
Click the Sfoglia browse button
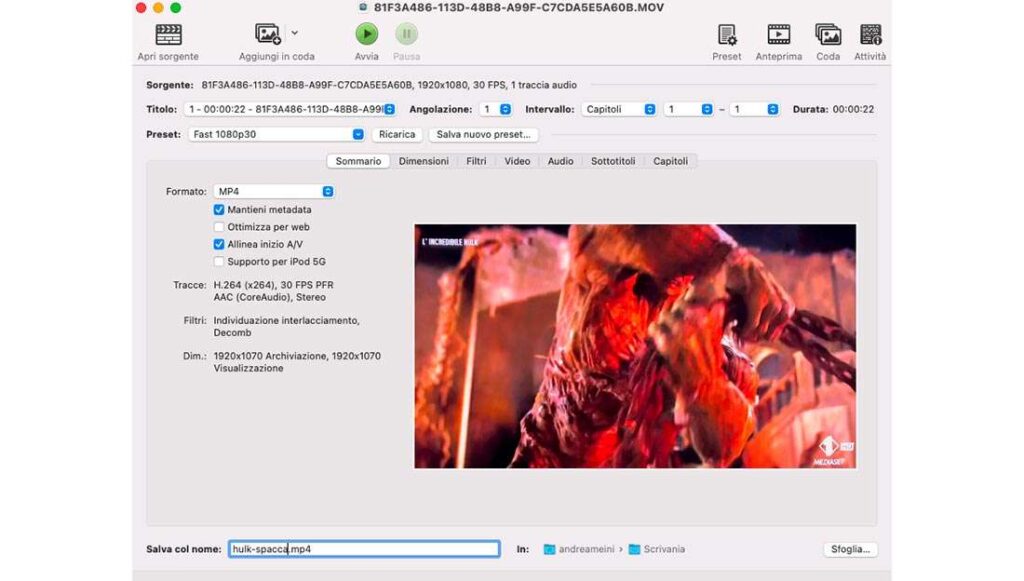850,549
